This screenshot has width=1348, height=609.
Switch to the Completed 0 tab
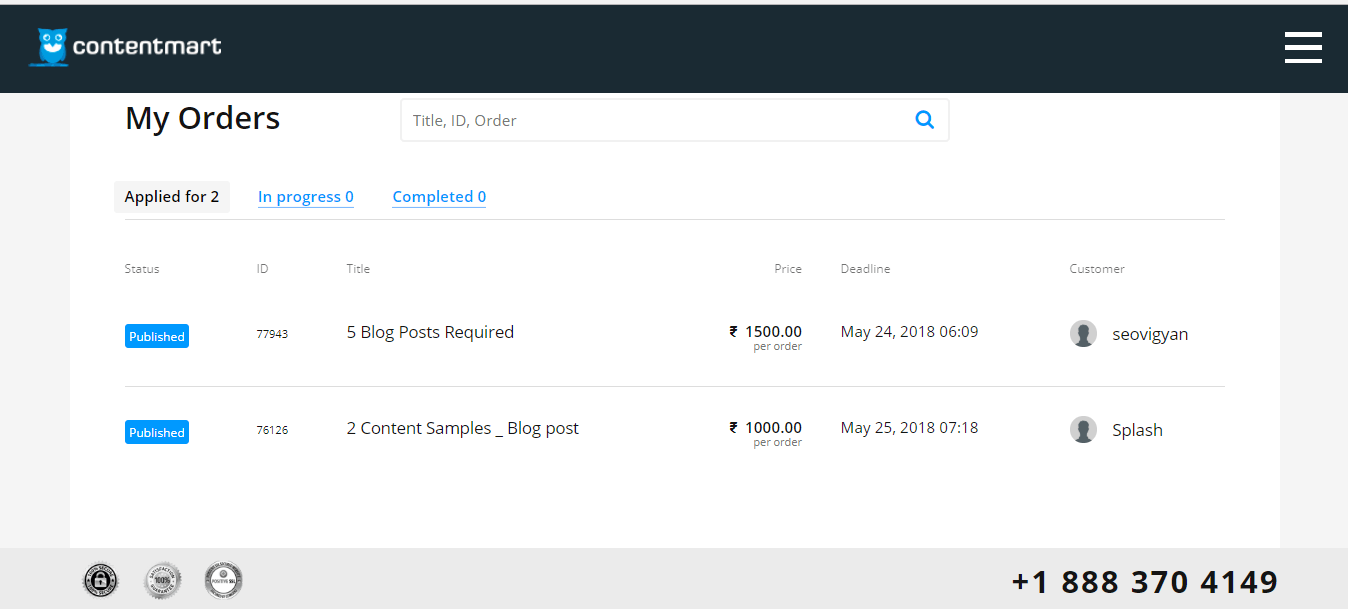tap(439, 197)
